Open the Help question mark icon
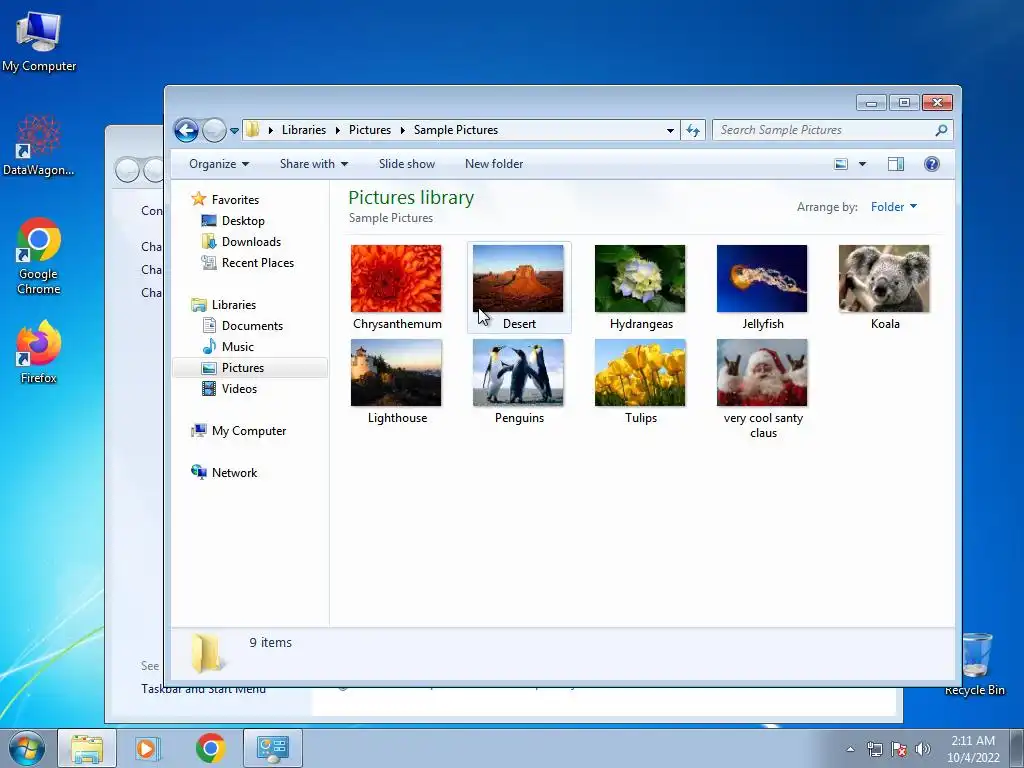Screen dimensions: 1024x768 tap(932, 164)
